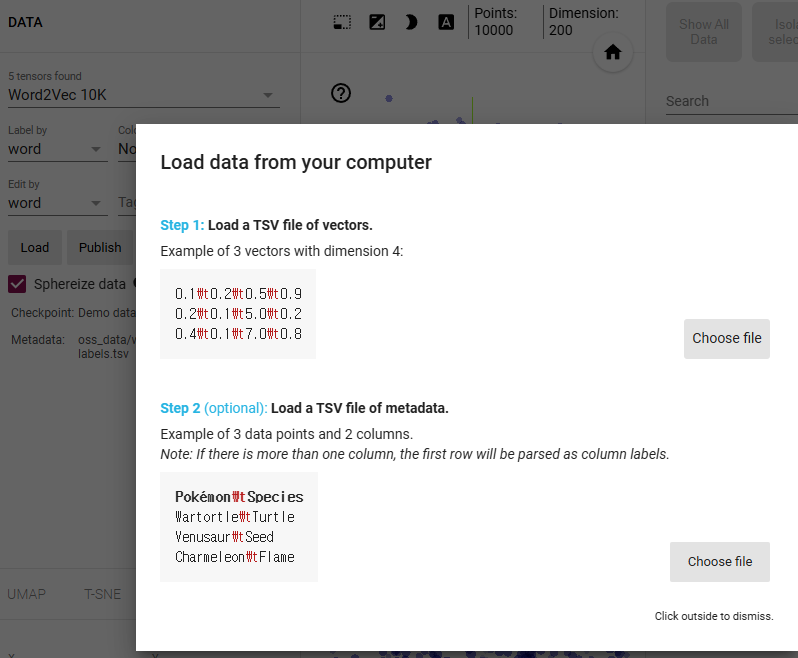Click the DATA panel heading
The width and height of the screenshot is (798, 658).
point(25,22)
